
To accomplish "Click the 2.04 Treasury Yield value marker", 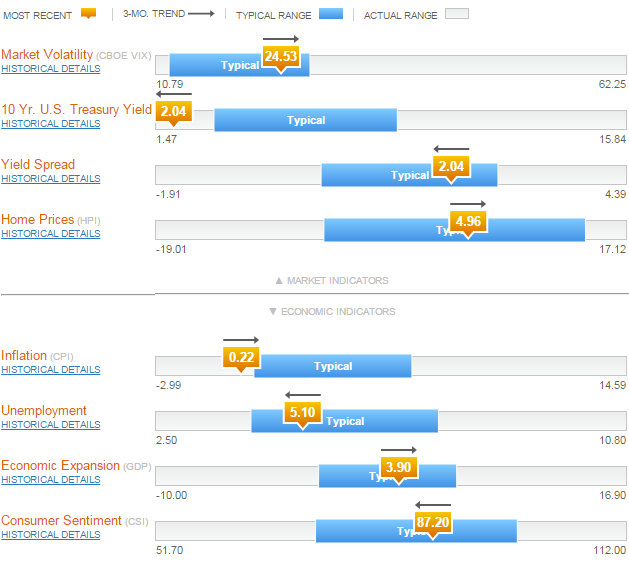I will [x=173, y=111].
